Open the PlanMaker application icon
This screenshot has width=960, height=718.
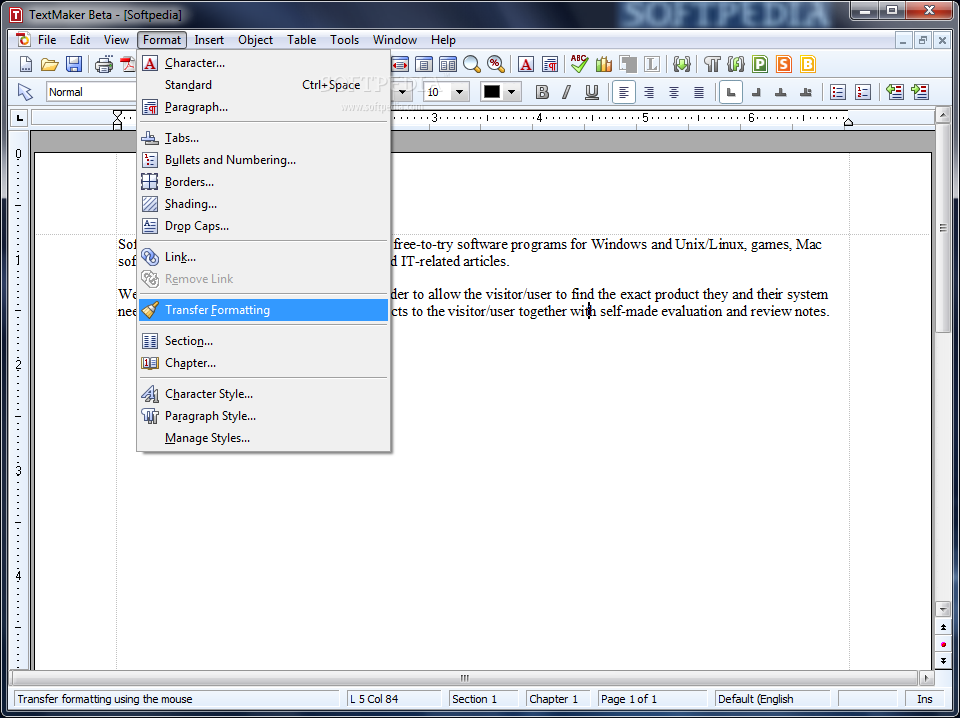click(760, 65)
